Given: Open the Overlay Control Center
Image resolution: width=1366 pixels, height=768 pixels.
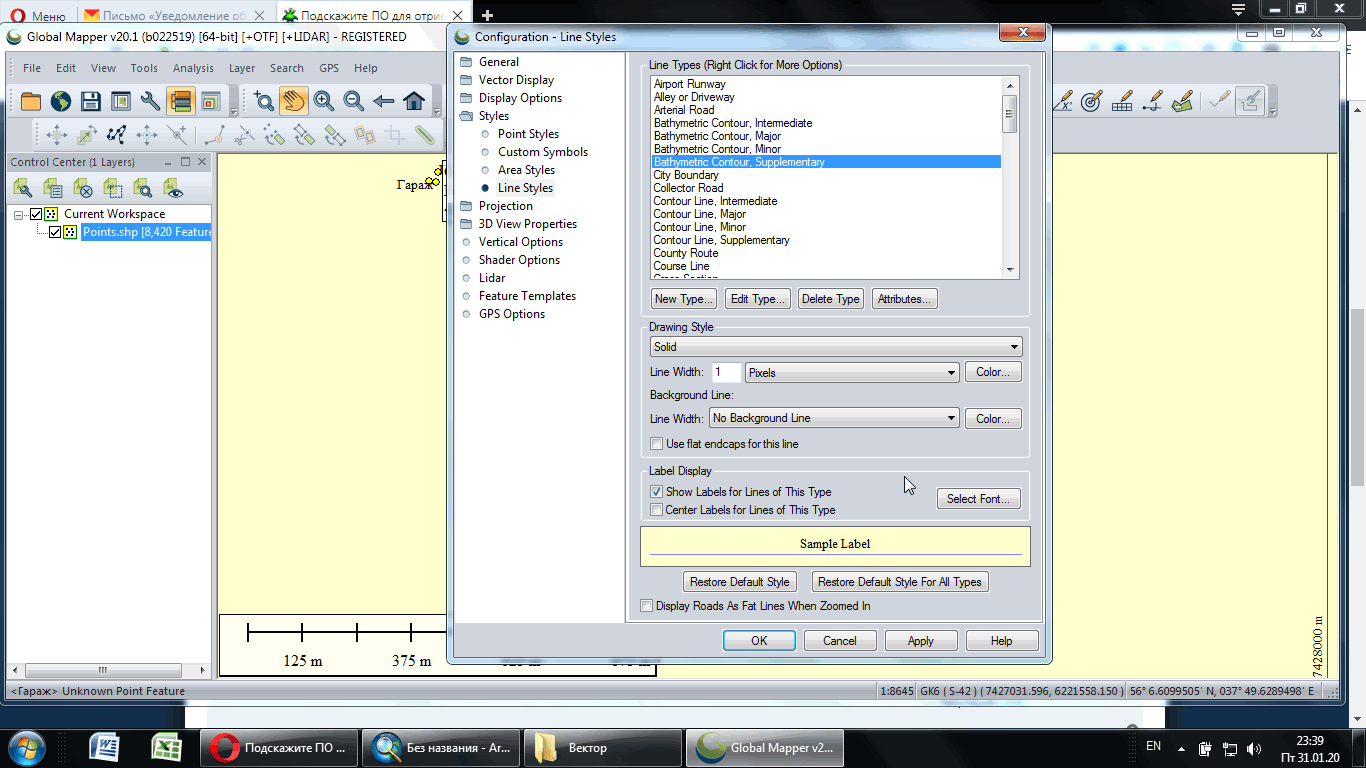Looking at the screenshot, I should pyautogui.click(x=182, y=100).
